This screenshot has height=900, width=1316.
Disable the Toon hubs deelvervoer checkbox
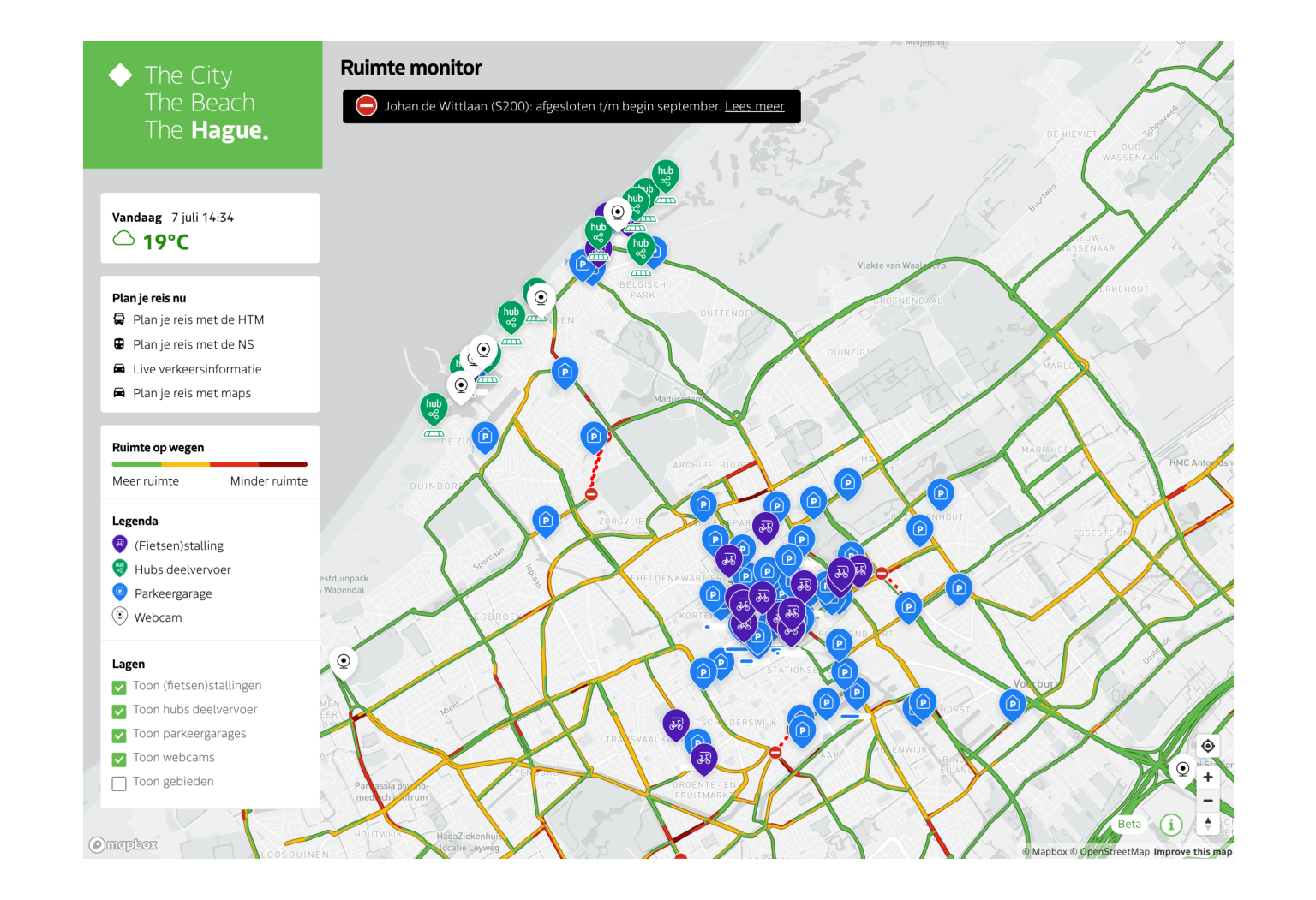point(119,711)
